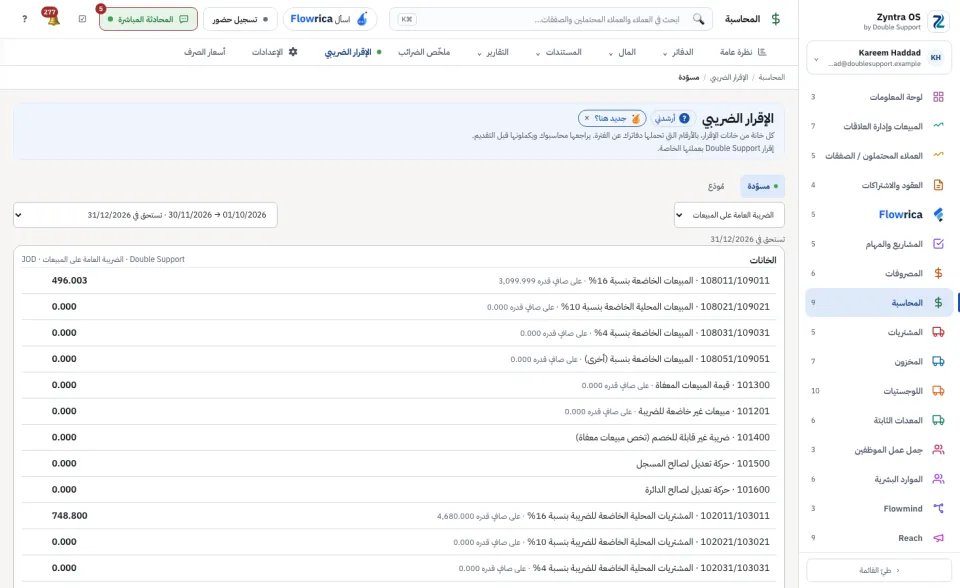Click the guide question mark icon beside title
The width and height of the screenshot is (960, 588).
684,118
